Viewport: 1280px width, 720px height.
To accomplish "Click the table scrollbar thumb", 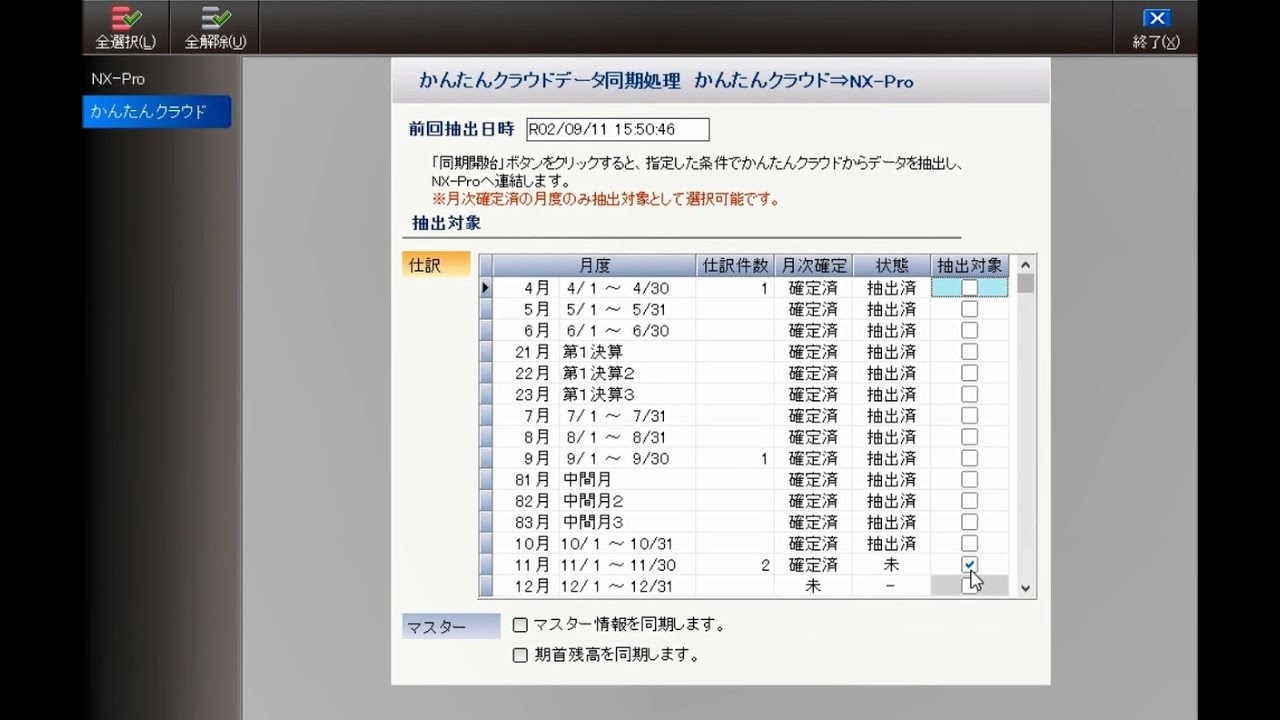I will coord(1024,283).
